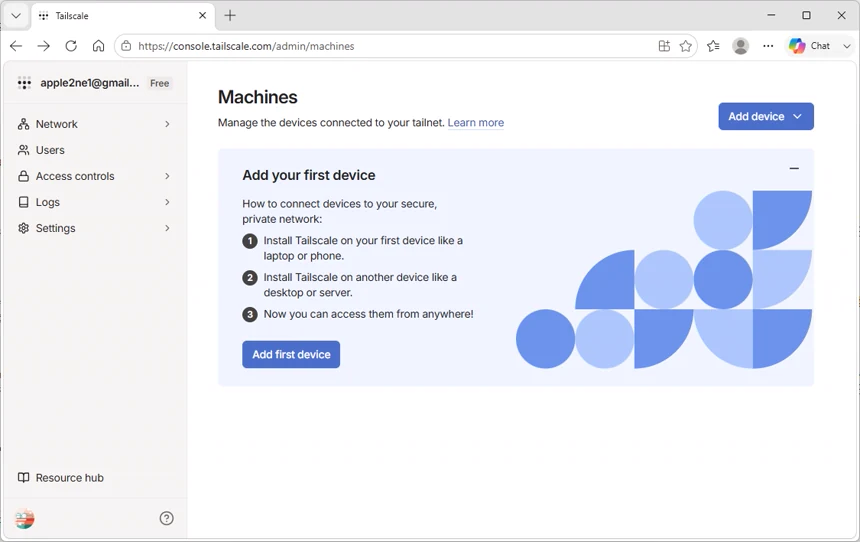Open the browser profile icon
Image resolution: width=860 pixels, height=542 pixels.
pos(740,46)
